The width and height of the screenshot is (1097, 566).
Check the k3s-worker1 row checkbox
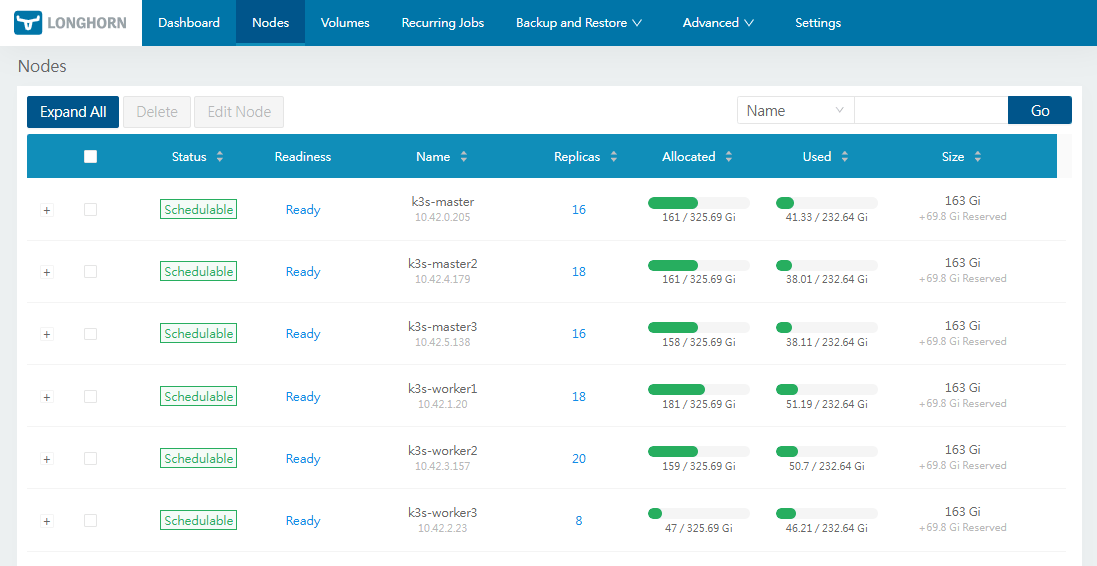pos(90,396)
